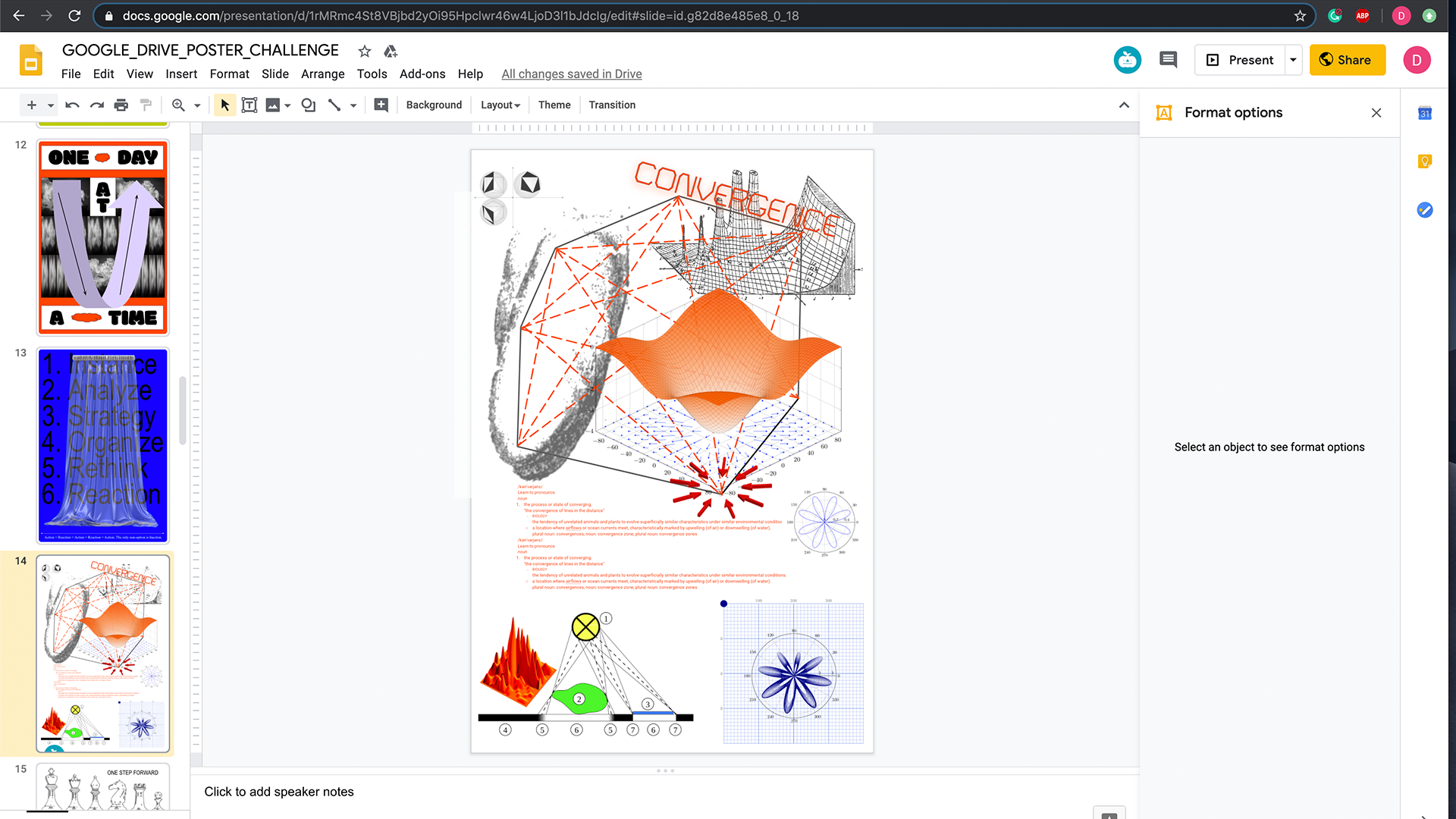Star the presentation title
The width and height of the screenshot is (1456, 819).
pos(365,51)
